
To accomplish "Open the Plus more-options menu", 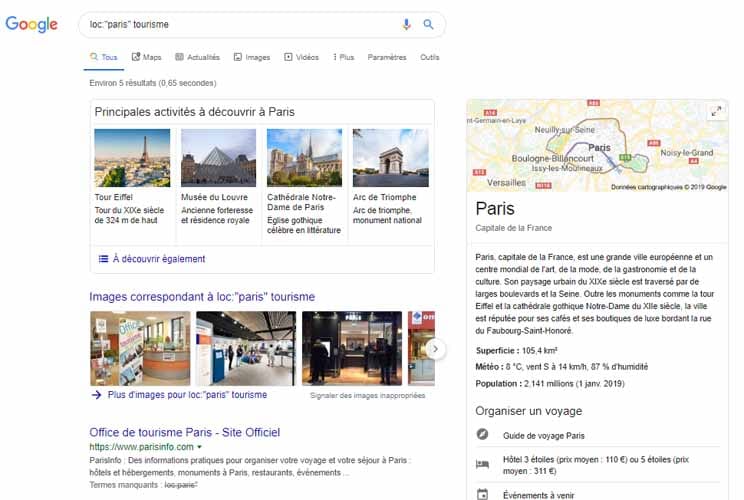I will click(344, 57).
